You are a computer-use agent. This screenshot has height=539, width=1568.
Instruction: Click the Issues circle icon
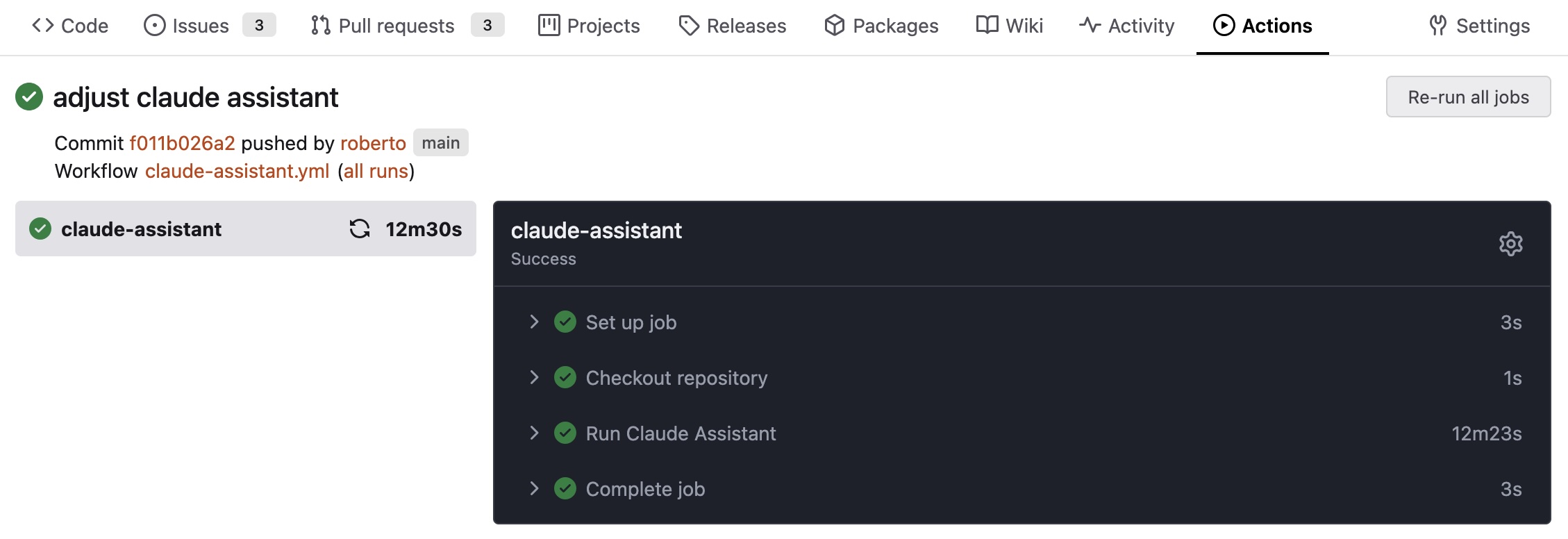pos(154,26)
